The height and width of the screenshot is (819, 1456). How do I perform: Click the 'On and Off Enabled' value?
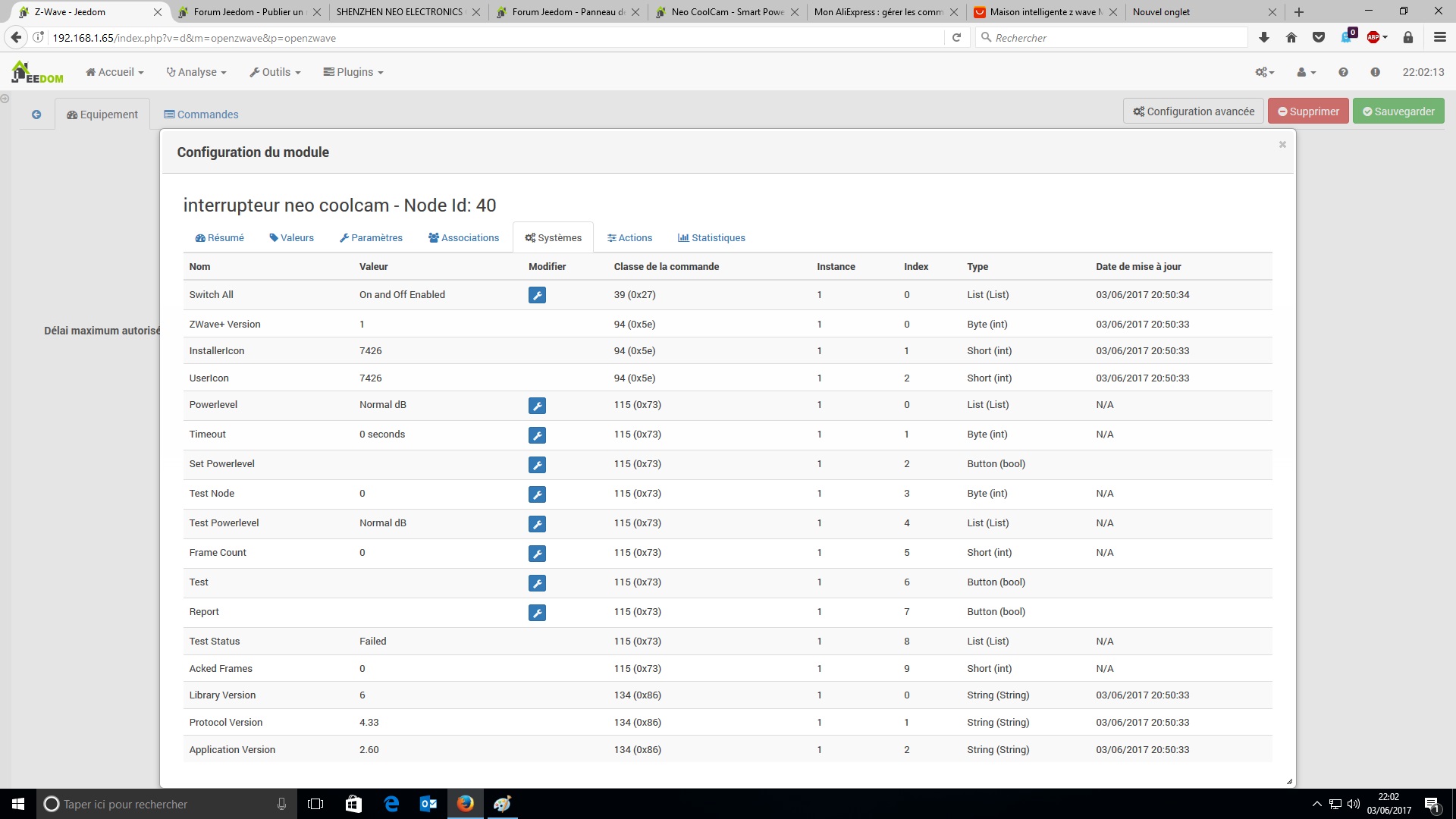(x=402, y=295)
